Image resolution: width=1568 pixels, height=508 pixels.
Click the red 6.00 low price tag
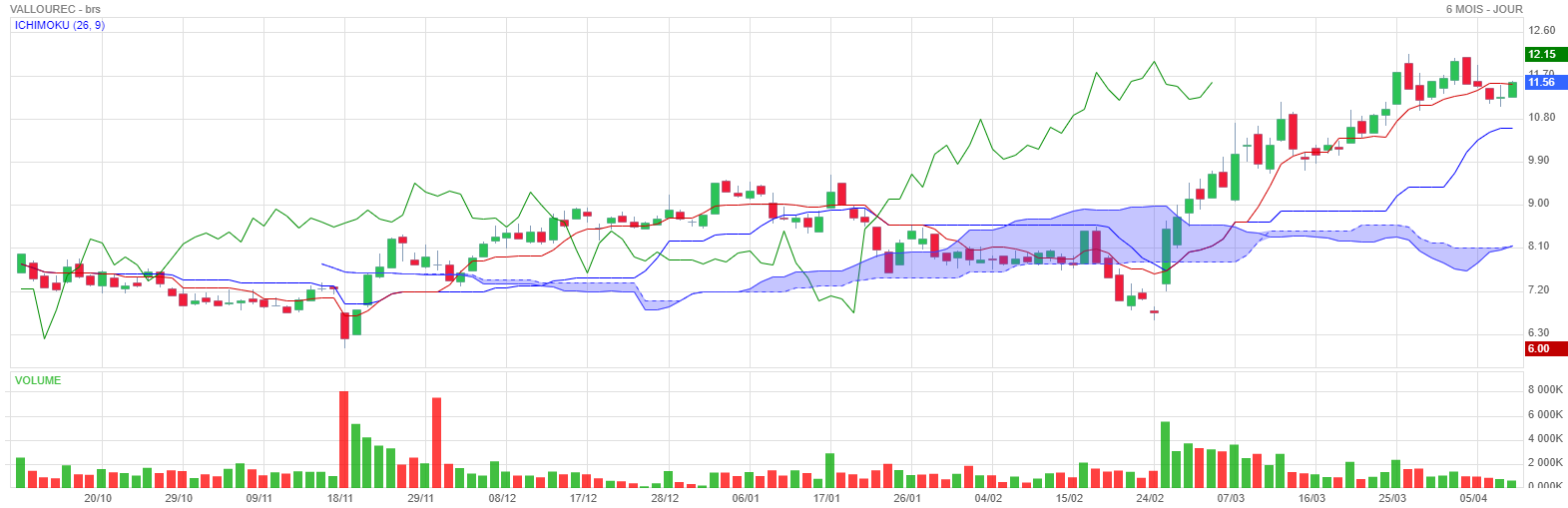(x=1546, y=348)
